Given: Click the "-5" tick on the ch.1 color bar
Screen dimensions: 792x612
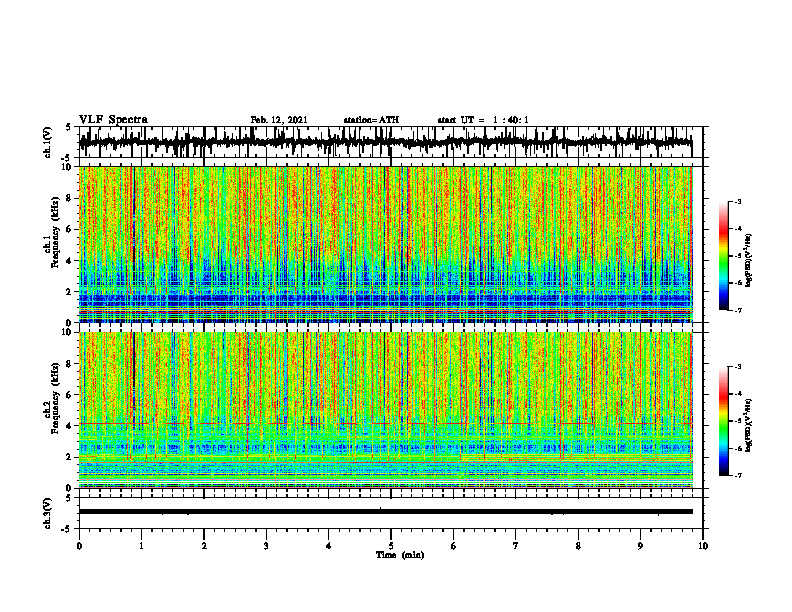Looking at the screenshot, I should pyautogui.click(x=737, y=256).
